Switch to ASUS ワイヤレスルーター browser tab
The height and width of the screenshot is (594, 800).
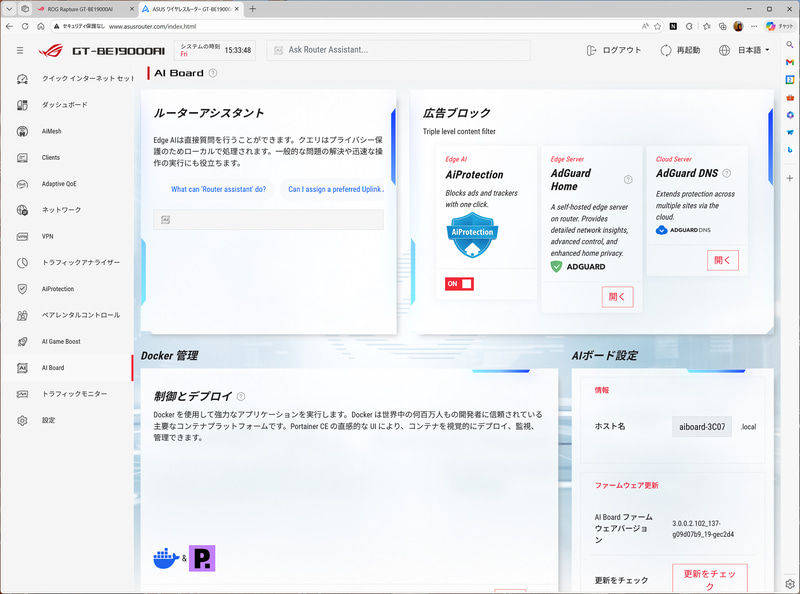coord(190,9)
